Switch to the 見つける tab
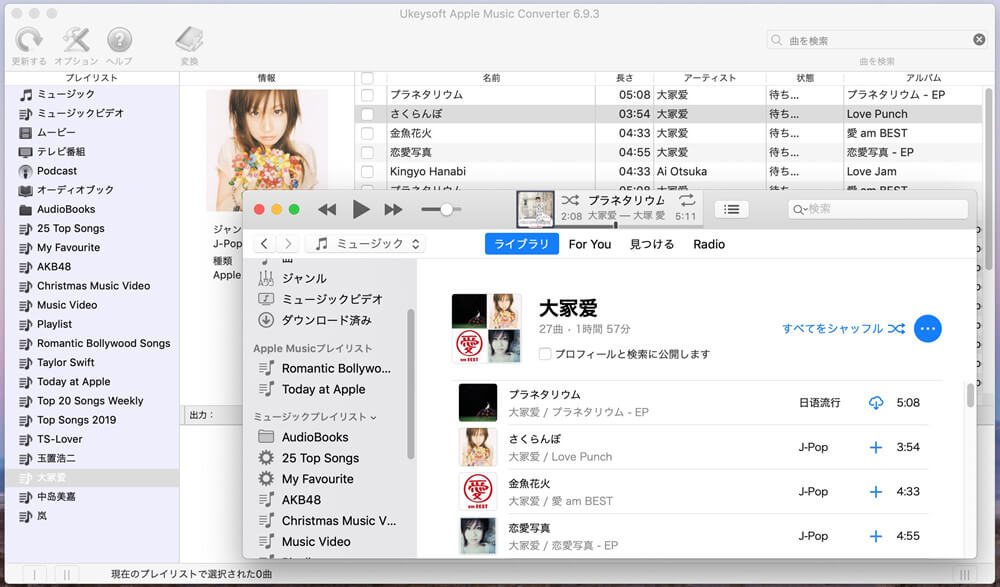 coord(652,244)
